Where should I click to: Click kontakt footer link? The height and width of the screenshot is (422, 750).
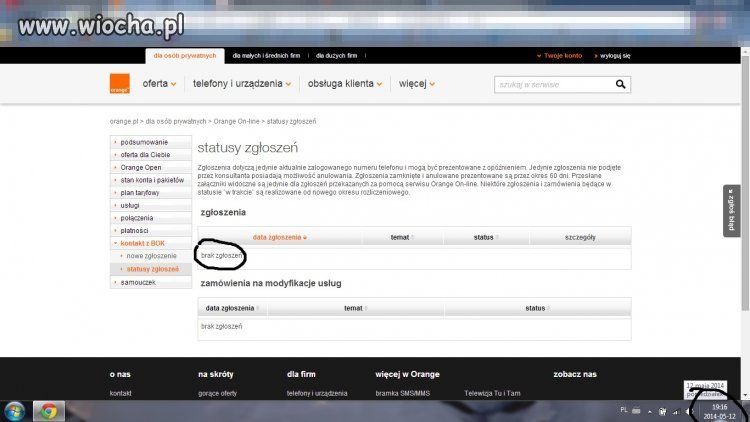(121, 393)
